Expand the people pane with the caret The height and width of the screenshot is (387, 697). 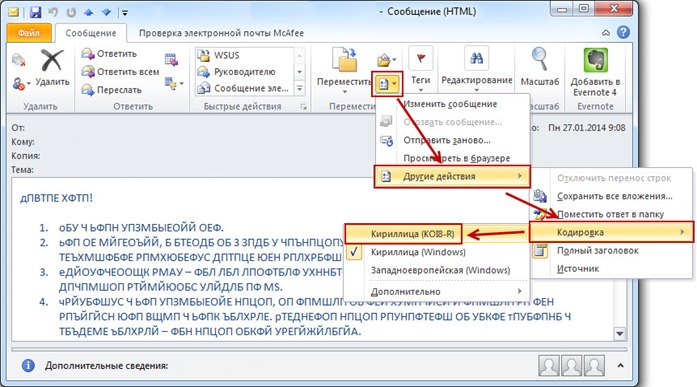[x=620, y=366]
